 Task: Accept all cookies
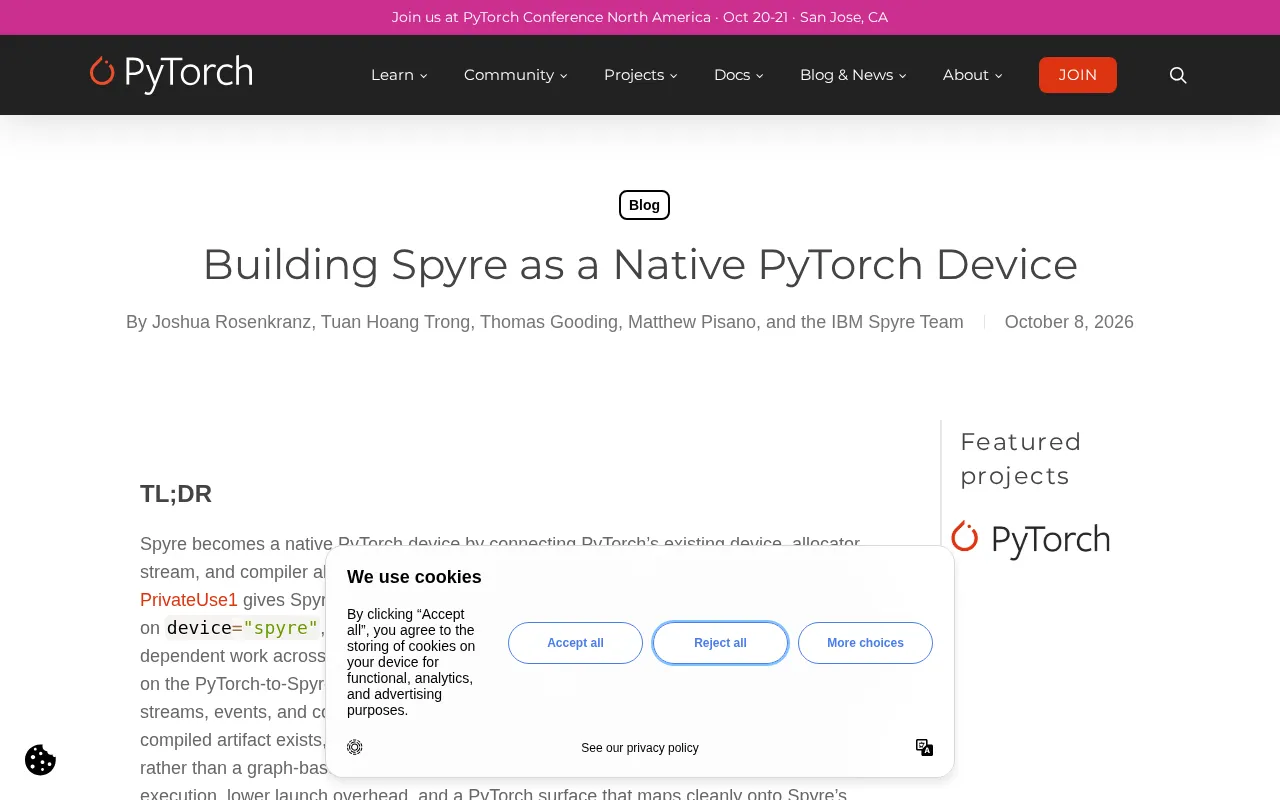coord(575,643)
